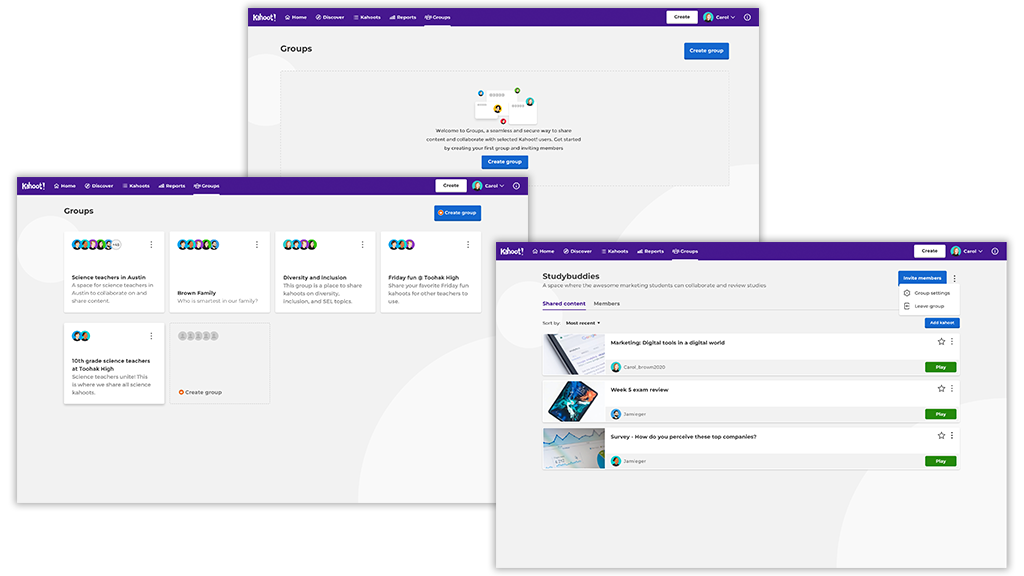
Task: Open the Brown Family group title
Action: (x=197, y=293)
